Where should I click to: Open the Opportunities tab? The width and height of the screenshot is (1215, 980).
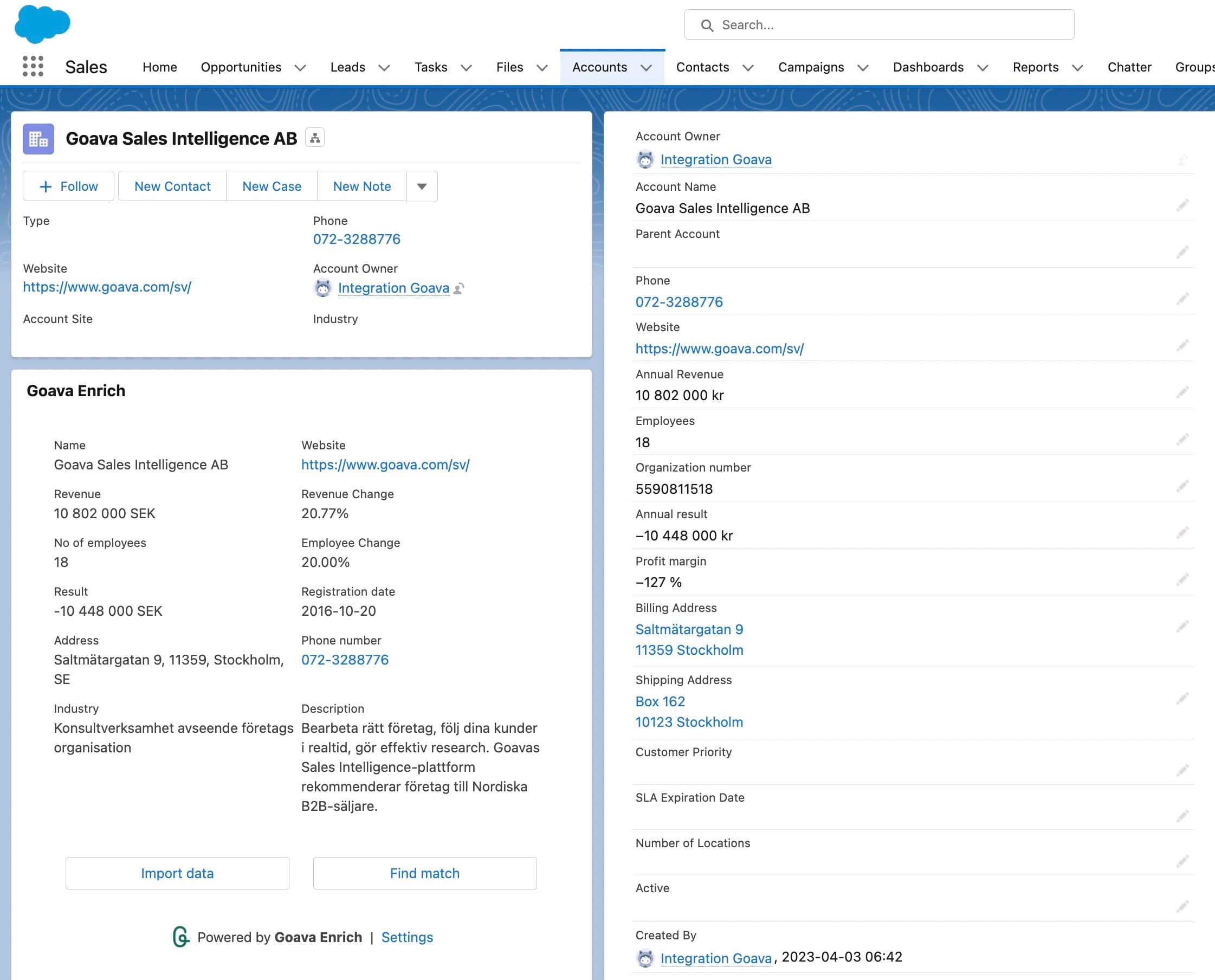241,67
